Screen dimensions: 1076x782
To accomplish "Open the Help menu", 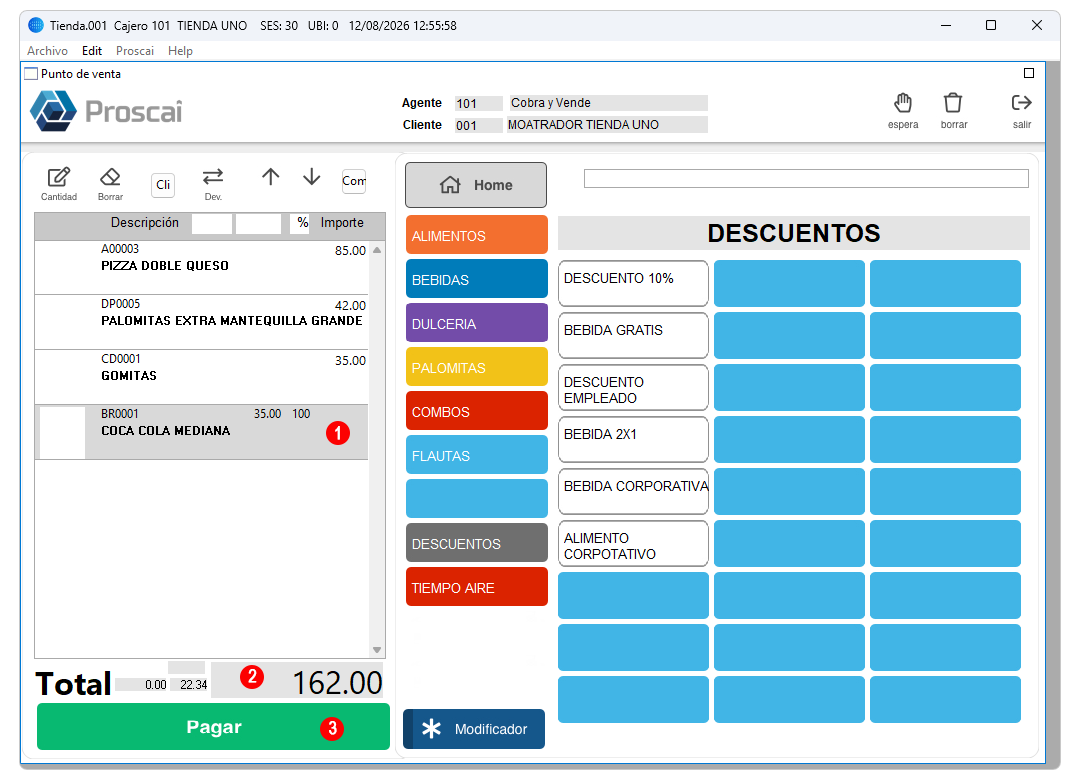I will click(x=180, y=51).
